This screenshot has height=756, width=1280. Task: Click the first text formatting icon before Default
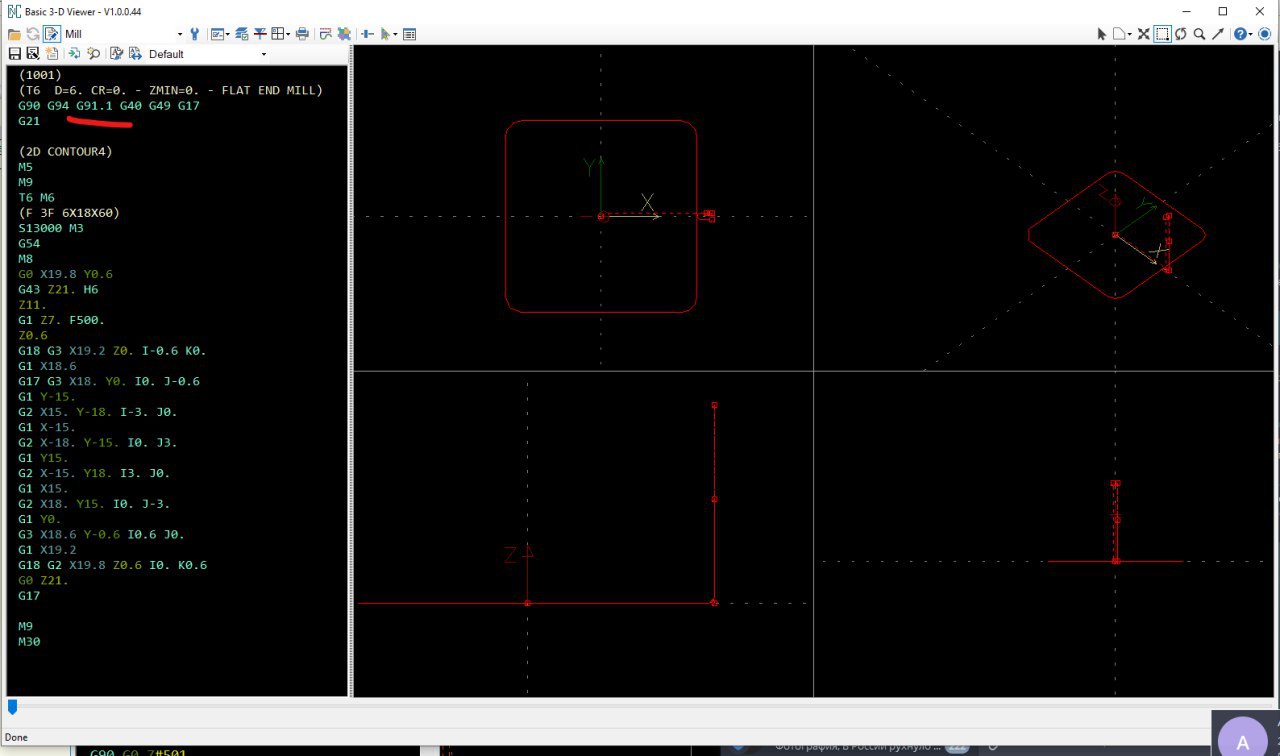point(116,54)
